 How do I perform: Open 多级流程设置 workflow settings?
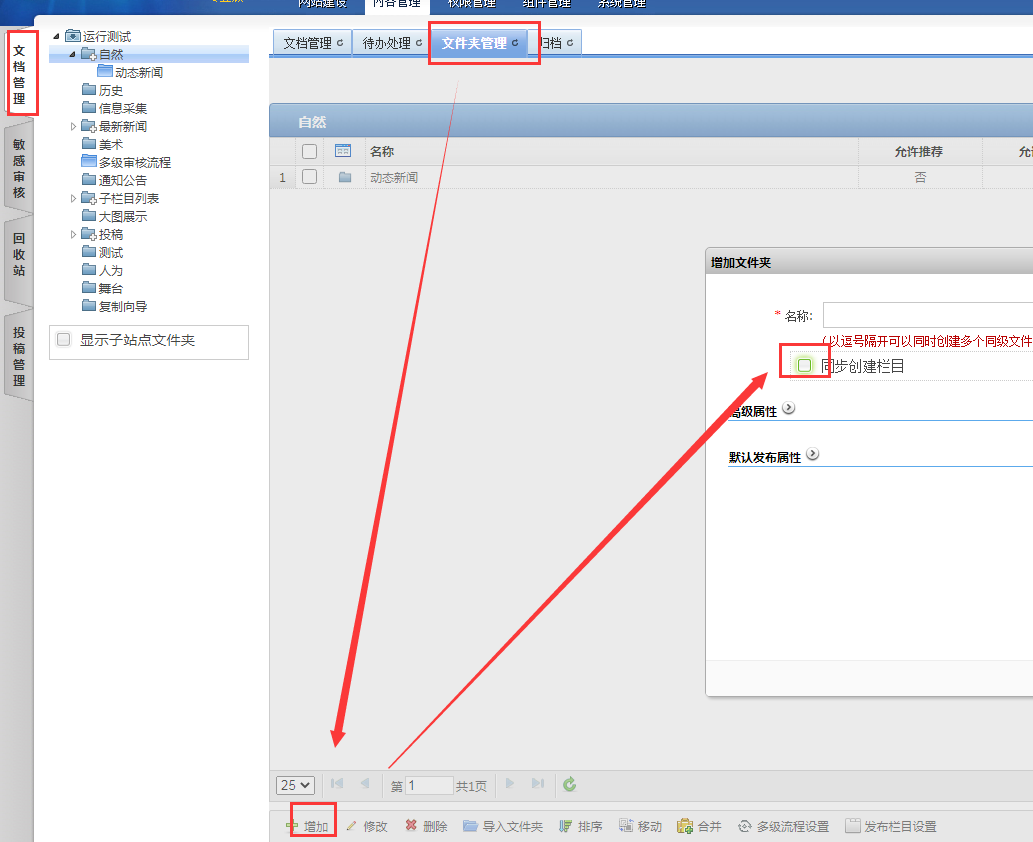[745, 826]
